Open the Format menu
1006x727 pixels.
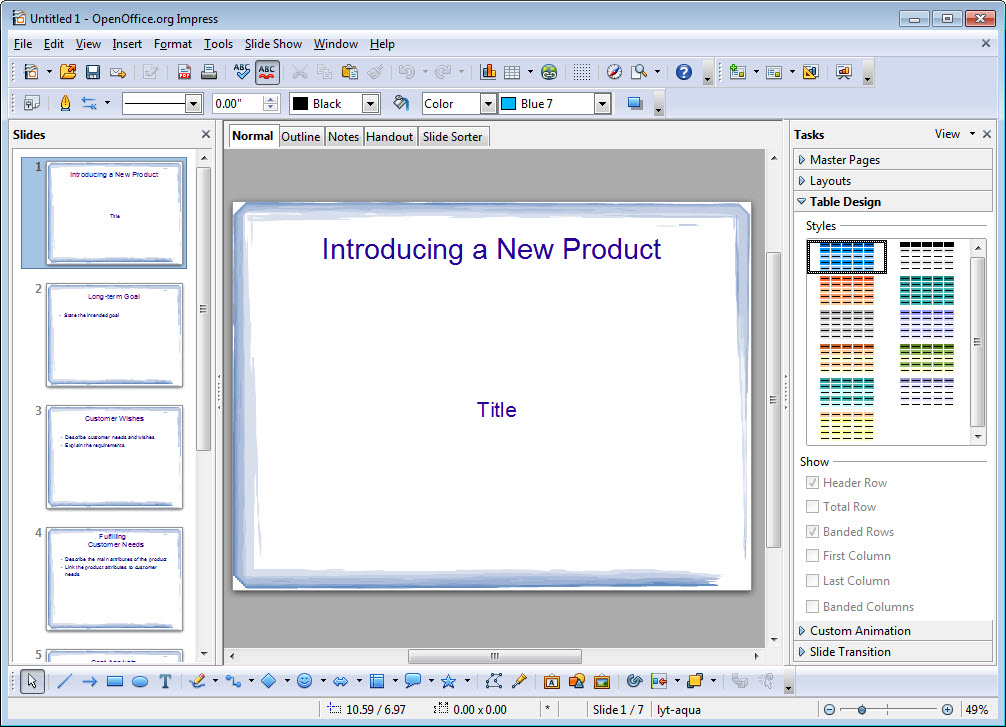(173, 44)
